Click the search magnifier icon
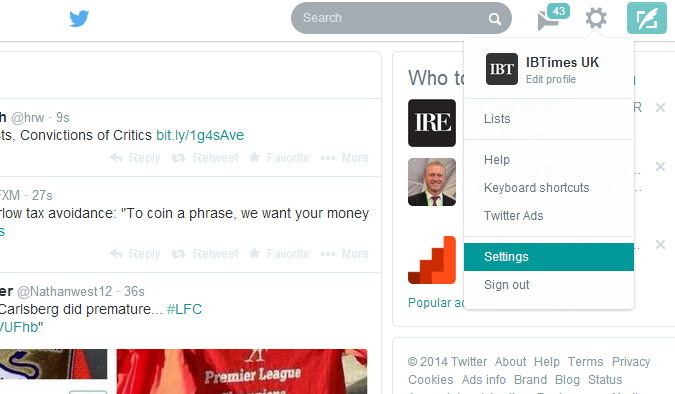Image resolution: width=675 pixels, height=394 pixels. click(x=495, y=19)
